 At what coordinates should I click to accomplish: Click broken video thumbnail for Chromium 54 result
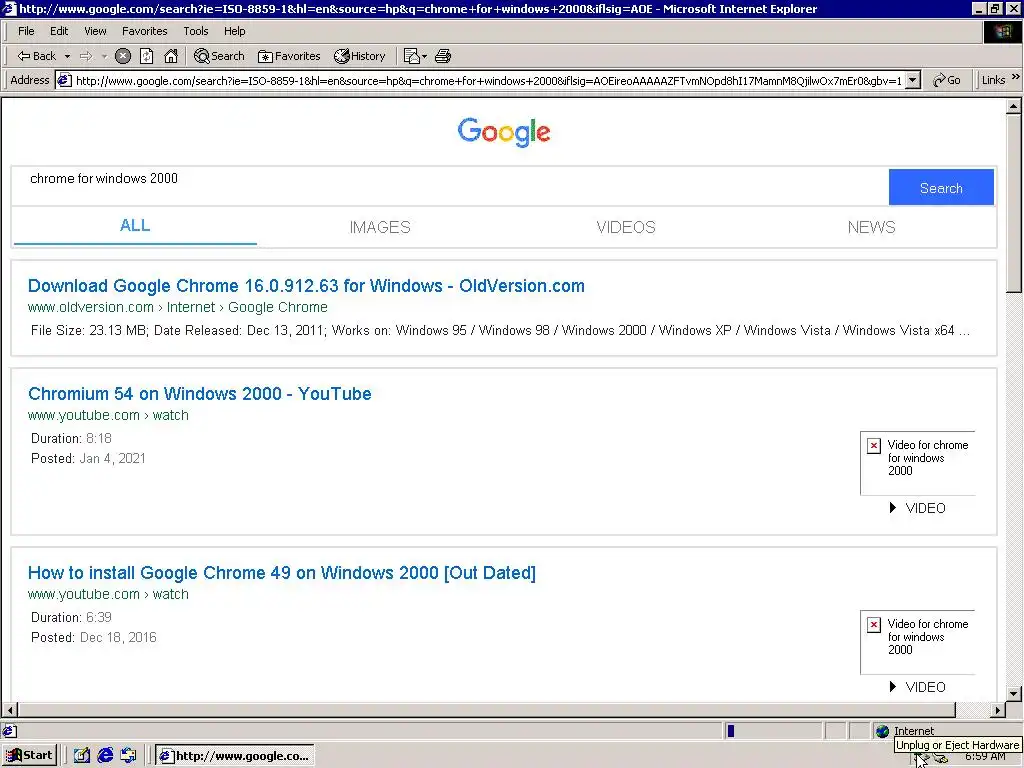(x=918, y=463)
